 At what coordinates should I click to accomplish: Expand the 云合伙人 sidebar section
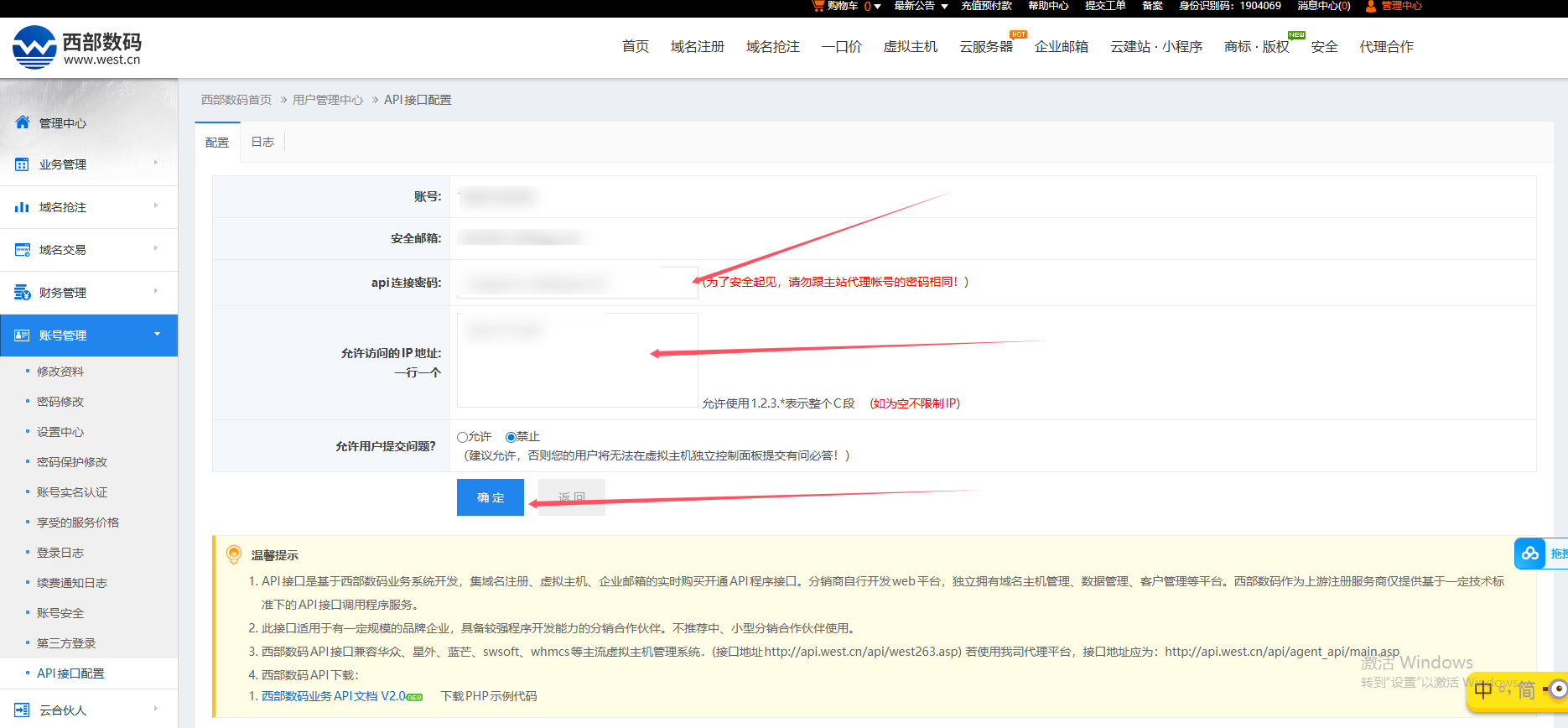pyautogui.click(x=156, y=709)
